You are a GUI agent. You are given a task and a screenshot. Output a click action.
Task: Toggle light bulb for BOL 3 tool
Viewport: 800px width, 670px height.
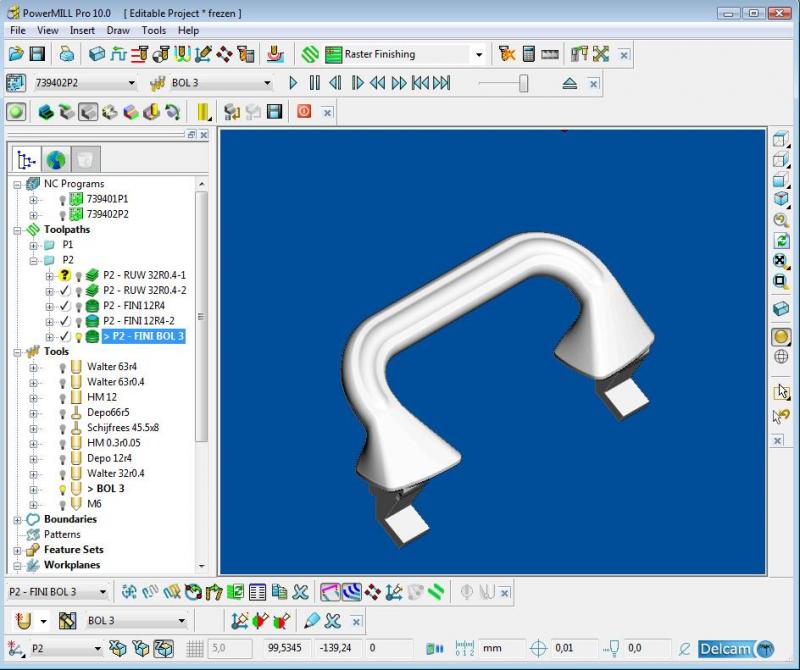point(62,489)
